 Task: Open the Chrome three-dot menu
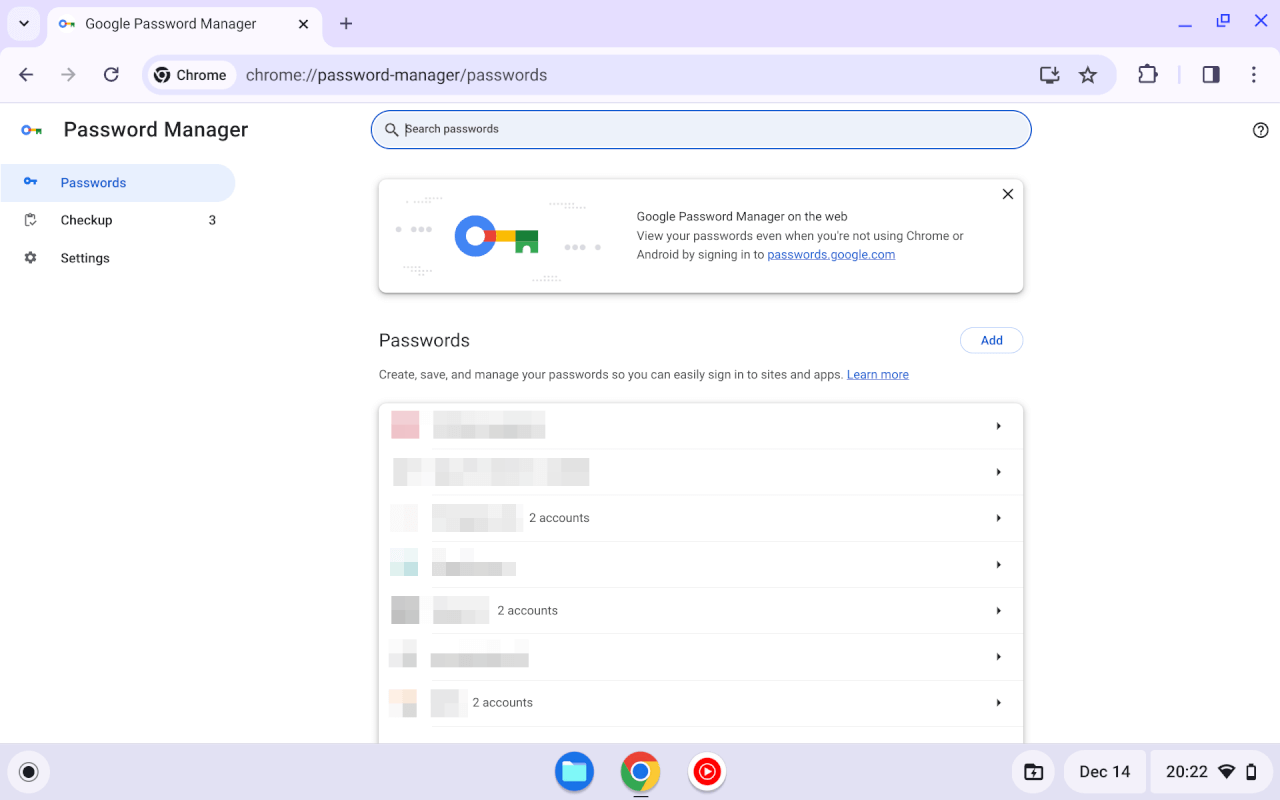click(x=1254, y=75)
